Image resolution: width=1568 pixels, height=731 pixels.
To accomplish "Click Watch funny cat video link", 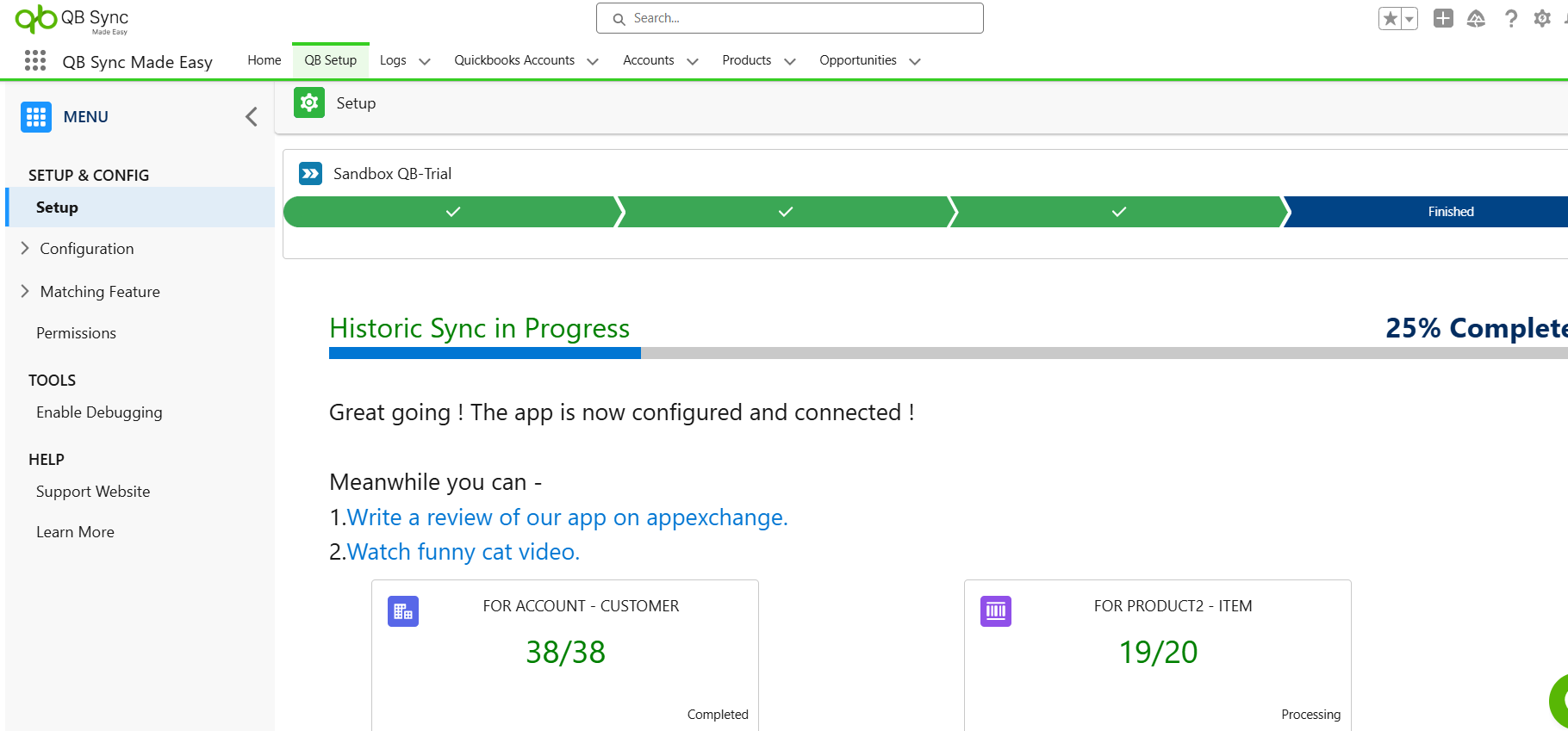I will [x=463, y=552].
